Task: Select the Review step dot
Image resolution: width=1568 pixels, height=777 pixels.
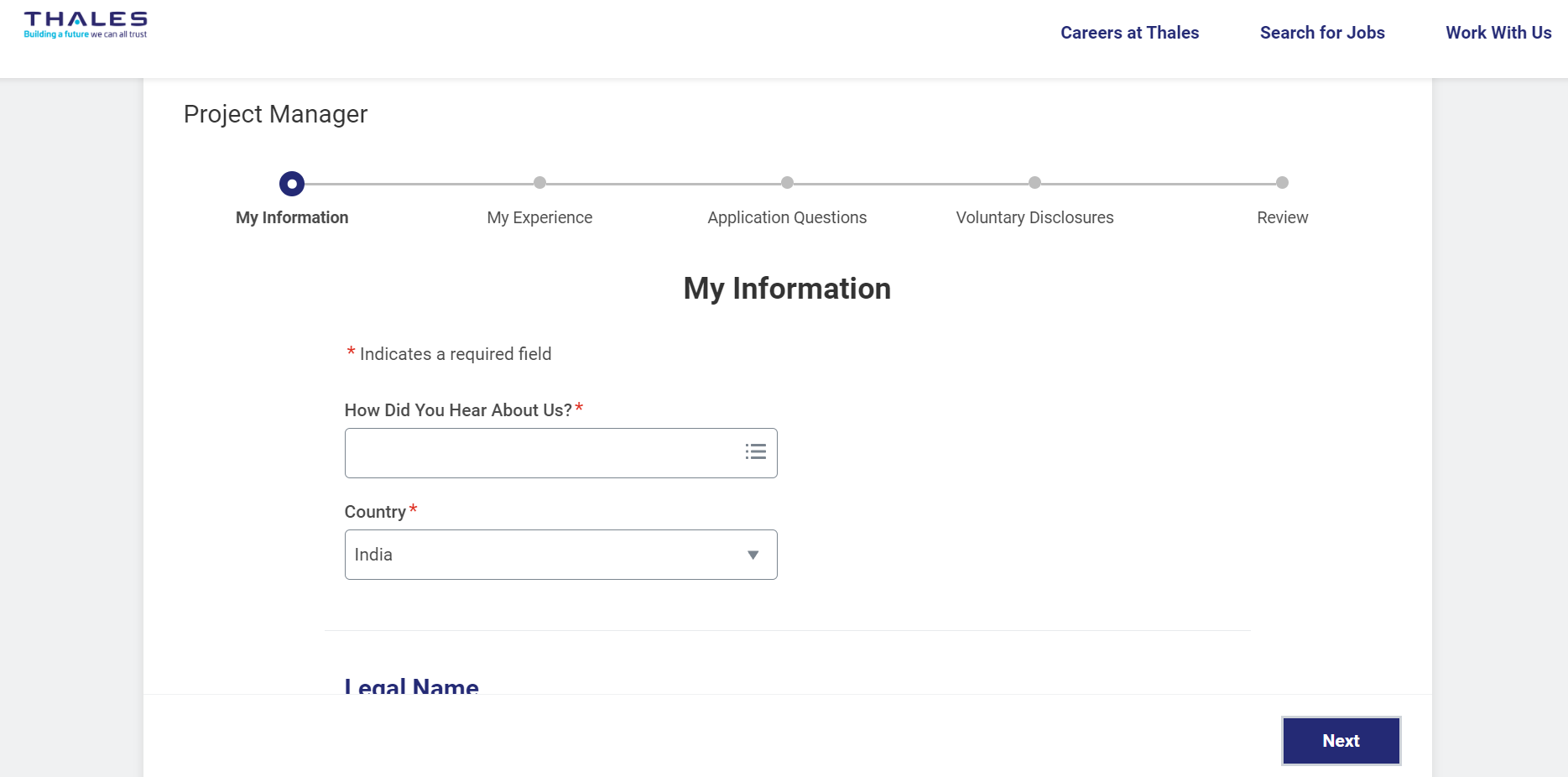Action: tap(1282, 183)
